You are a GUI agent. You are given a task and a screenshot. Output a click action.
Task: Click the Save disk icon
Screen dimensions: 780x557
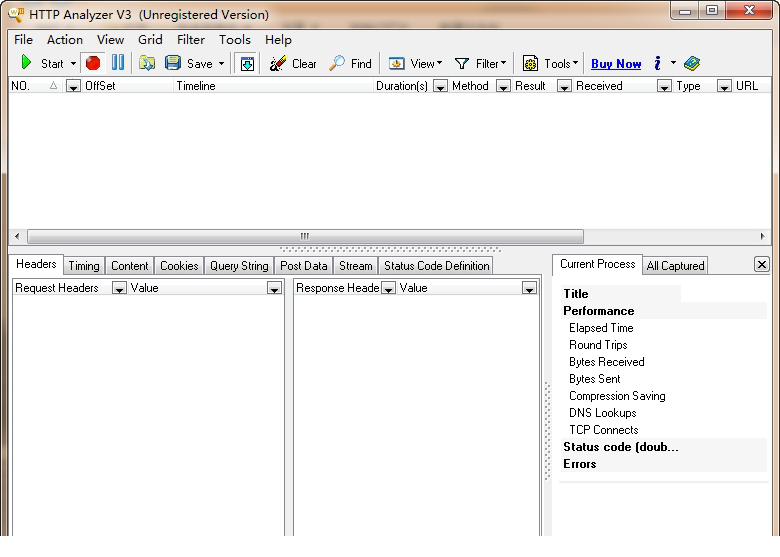pos(173,63)
